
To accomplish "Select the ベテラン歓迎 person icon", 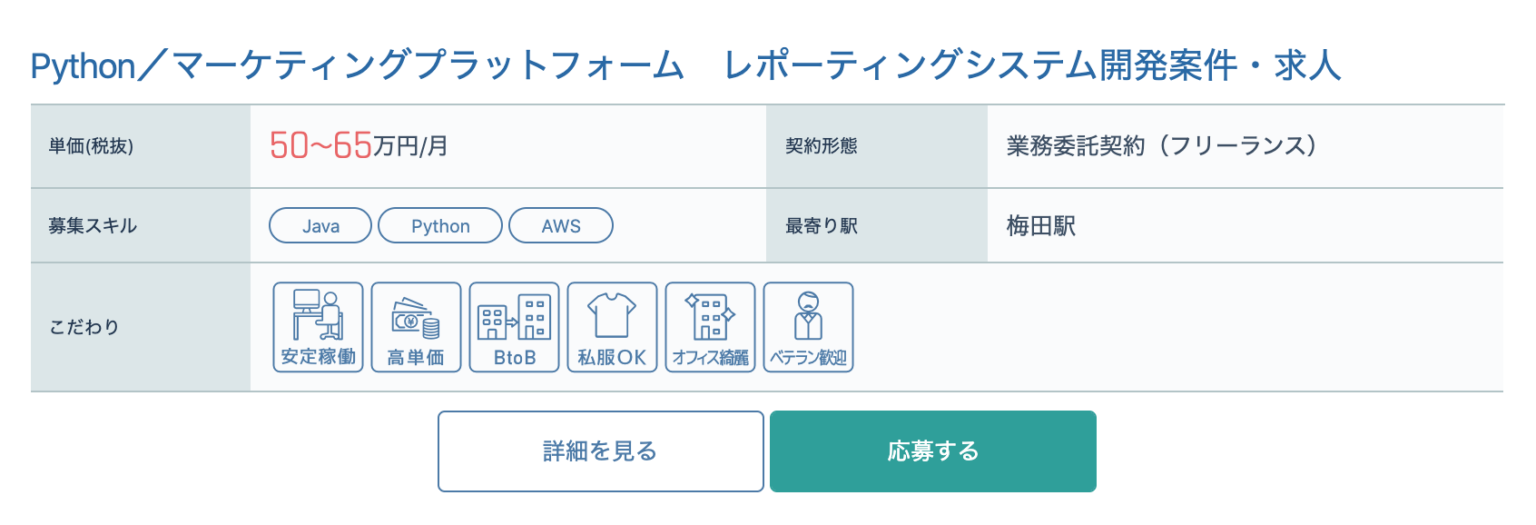I will (808, 327).
